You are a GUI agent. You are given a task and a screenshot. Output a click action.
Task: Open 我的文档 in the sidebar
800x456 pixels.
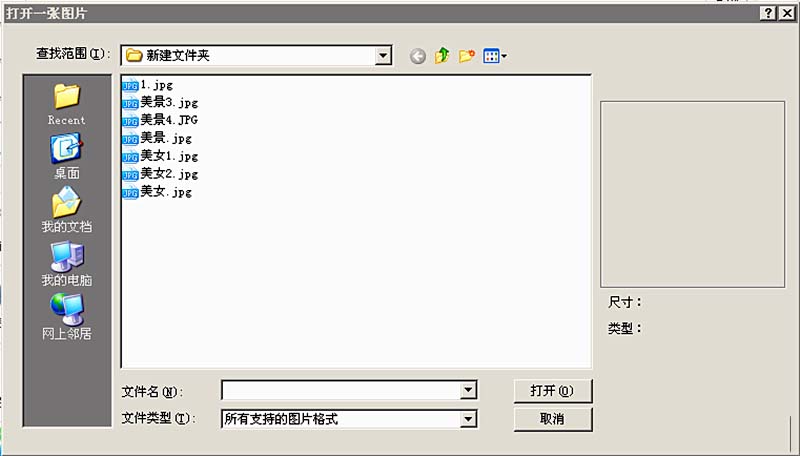(67, 210)
